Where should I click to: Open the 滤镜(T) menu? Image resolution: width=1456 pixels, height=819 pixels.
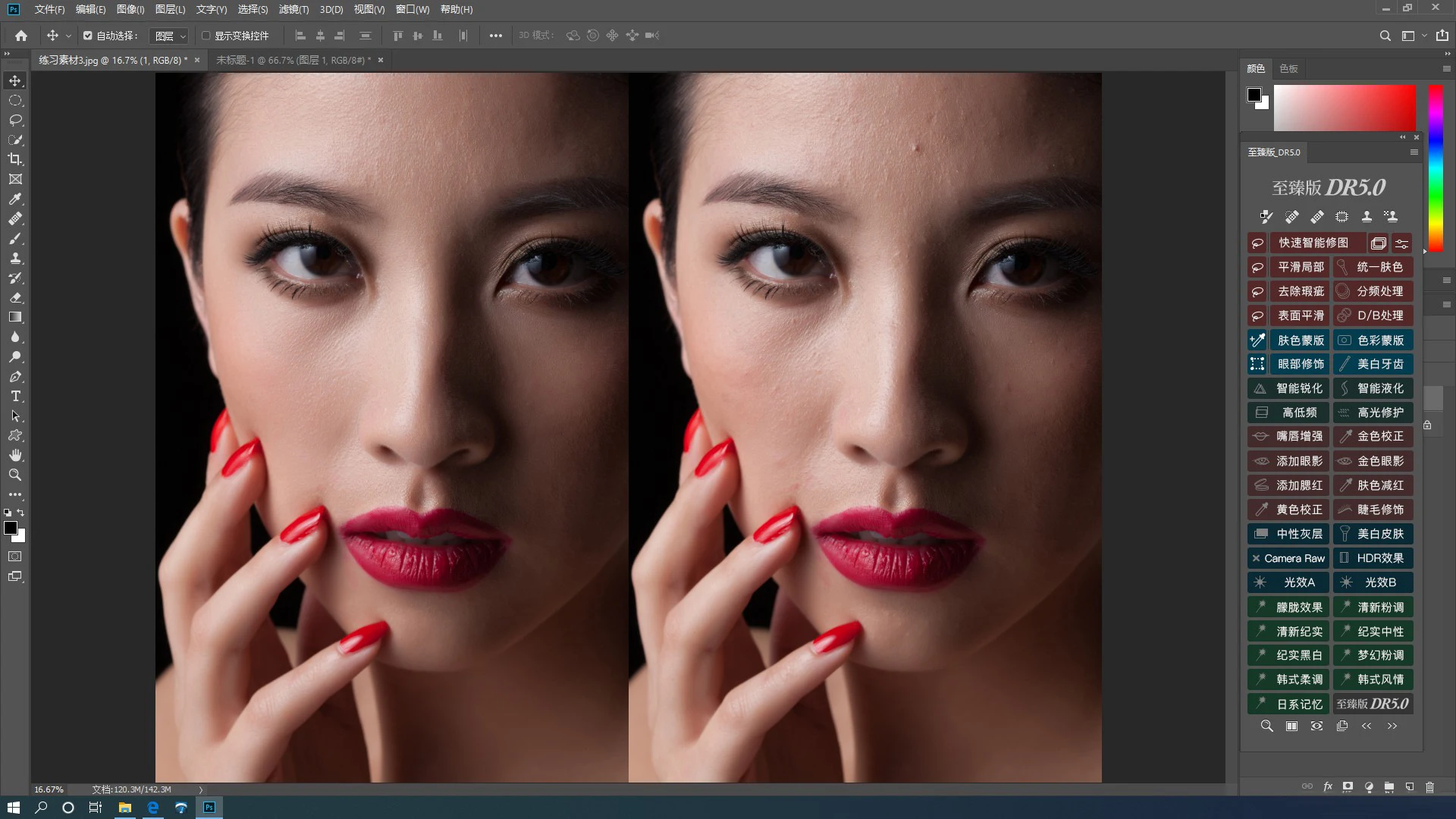[x=293, y=9]
